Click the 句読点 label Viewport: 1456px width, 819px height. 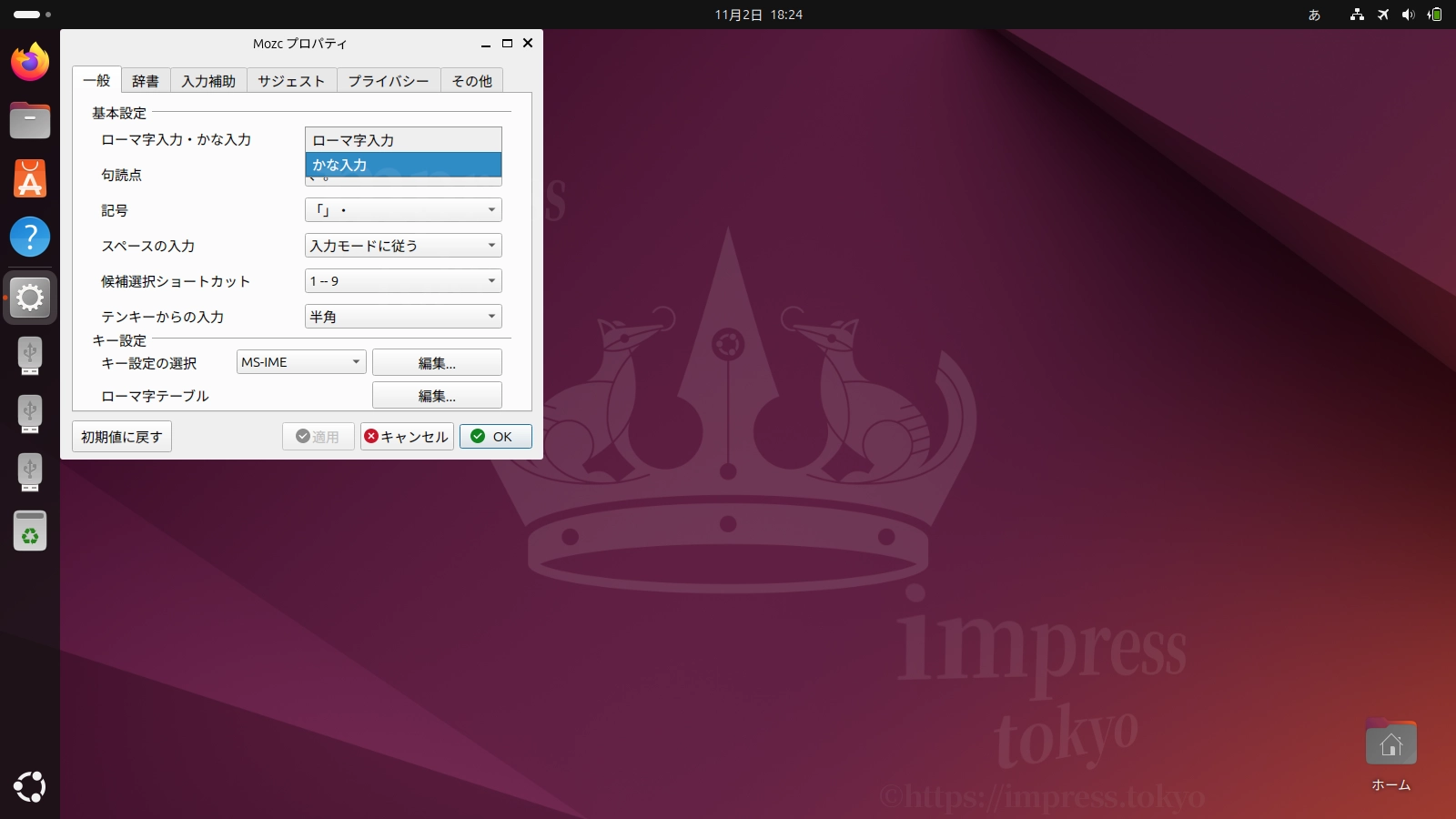(x=122, y=175)
